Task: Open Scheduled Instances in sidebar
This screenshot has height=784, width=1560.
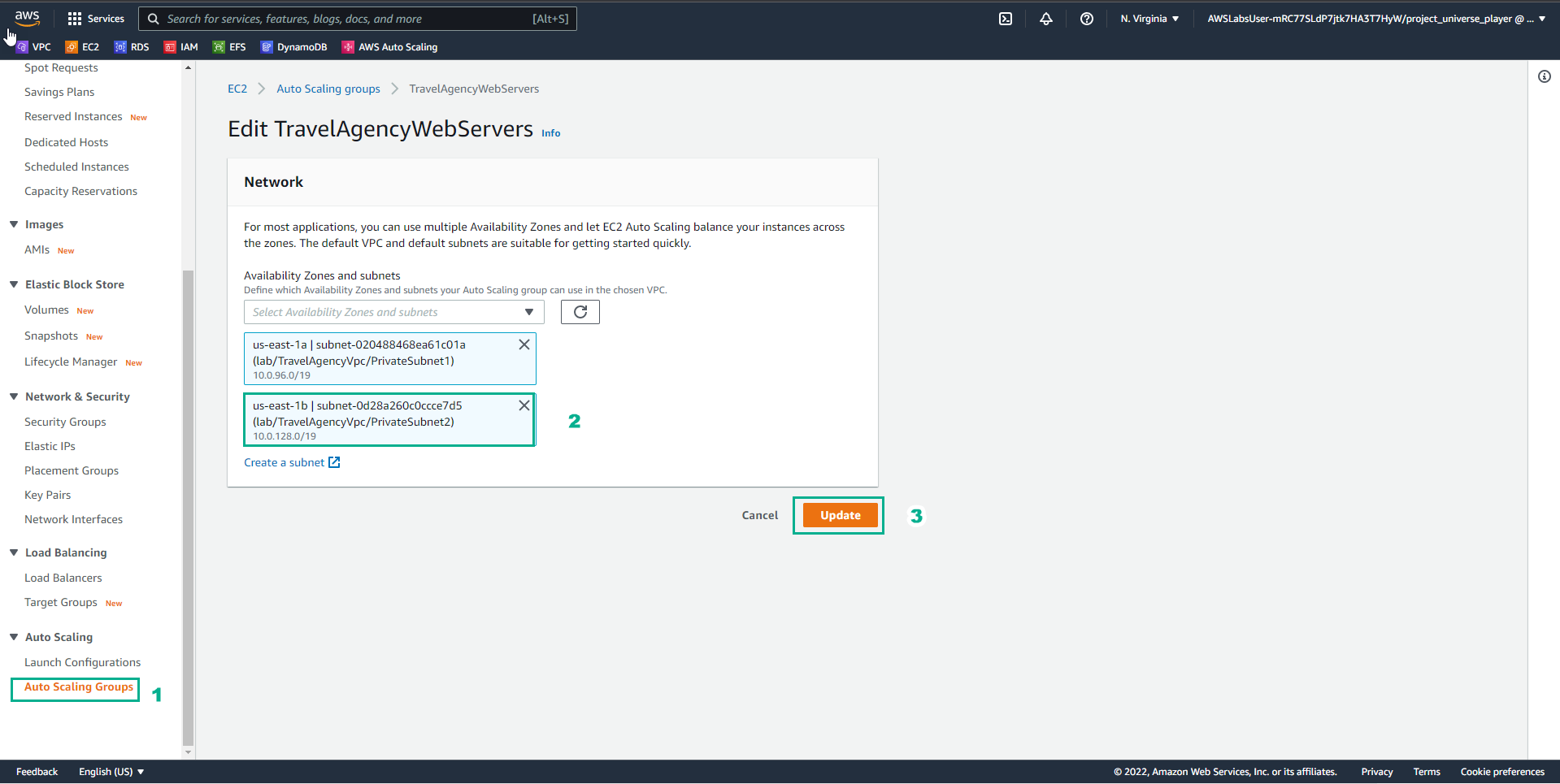Action: click(x=76, y=167)
